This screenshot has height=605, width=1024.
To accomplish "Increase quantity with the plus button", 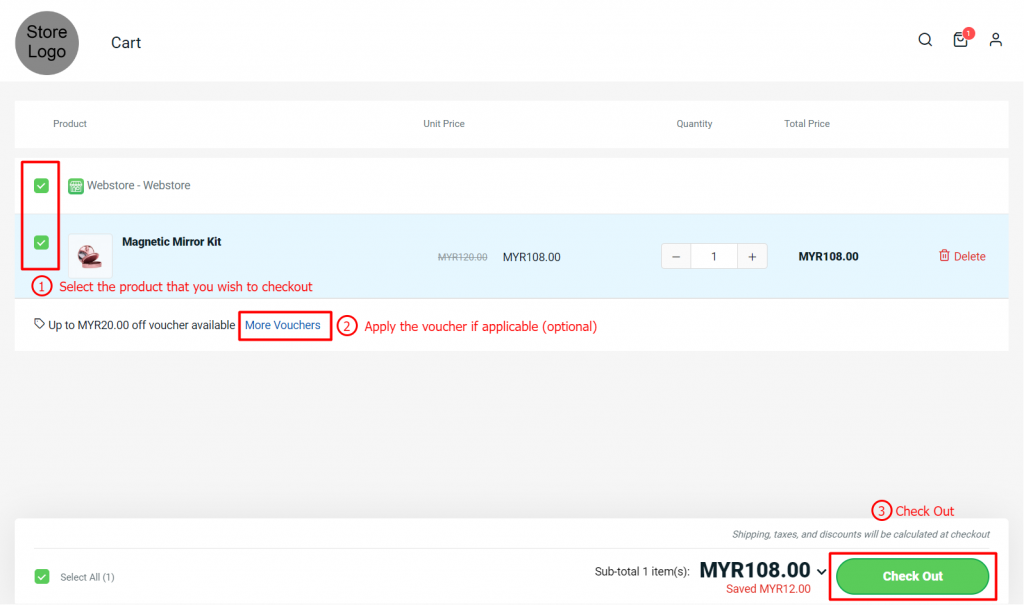I will point(752,257).
